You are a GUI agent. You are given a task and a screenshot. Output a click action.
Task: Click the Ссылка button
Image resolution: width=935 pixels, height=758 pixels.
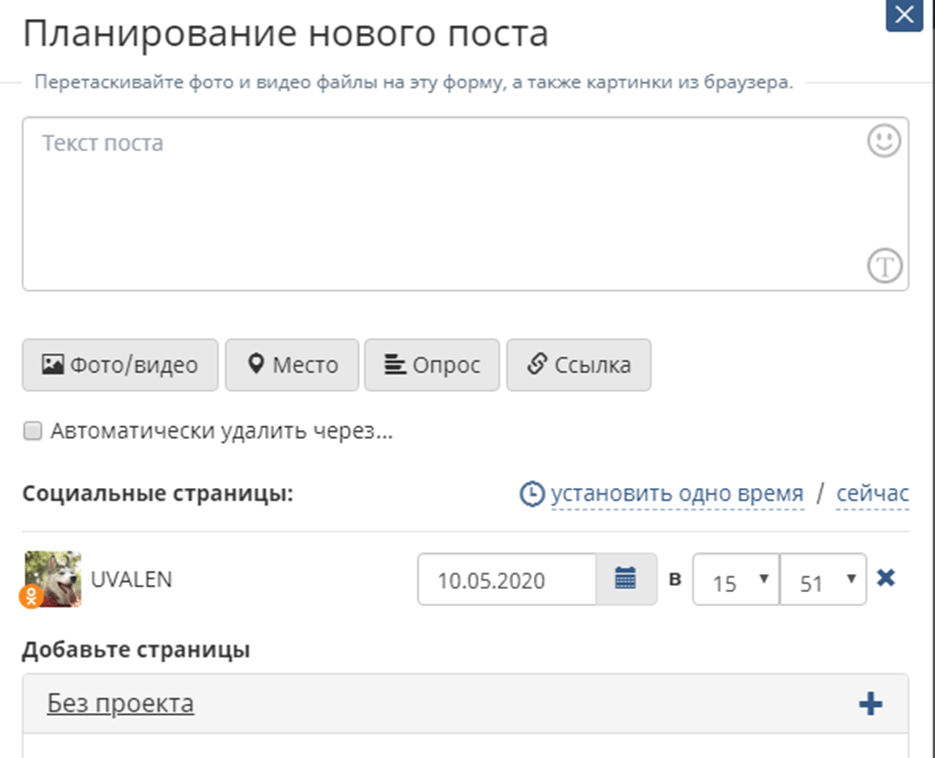point(578,365)
